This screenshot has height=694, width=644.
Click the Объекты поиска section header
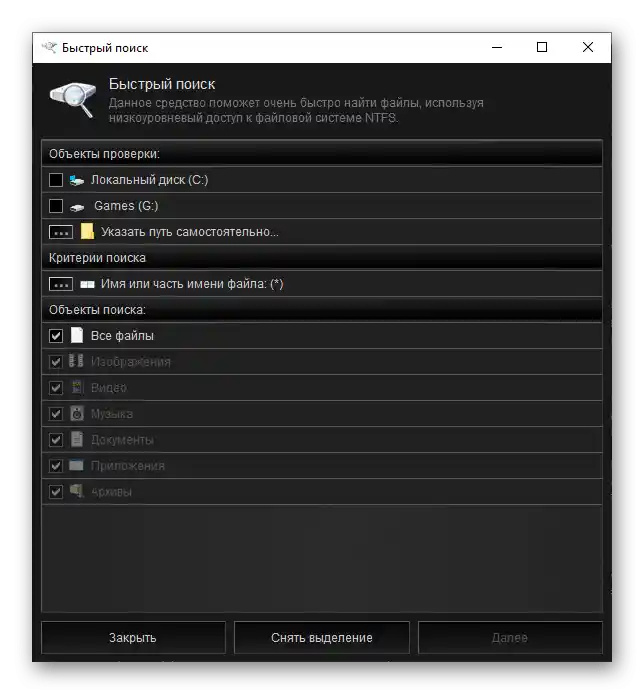click(x=322, y=309)
